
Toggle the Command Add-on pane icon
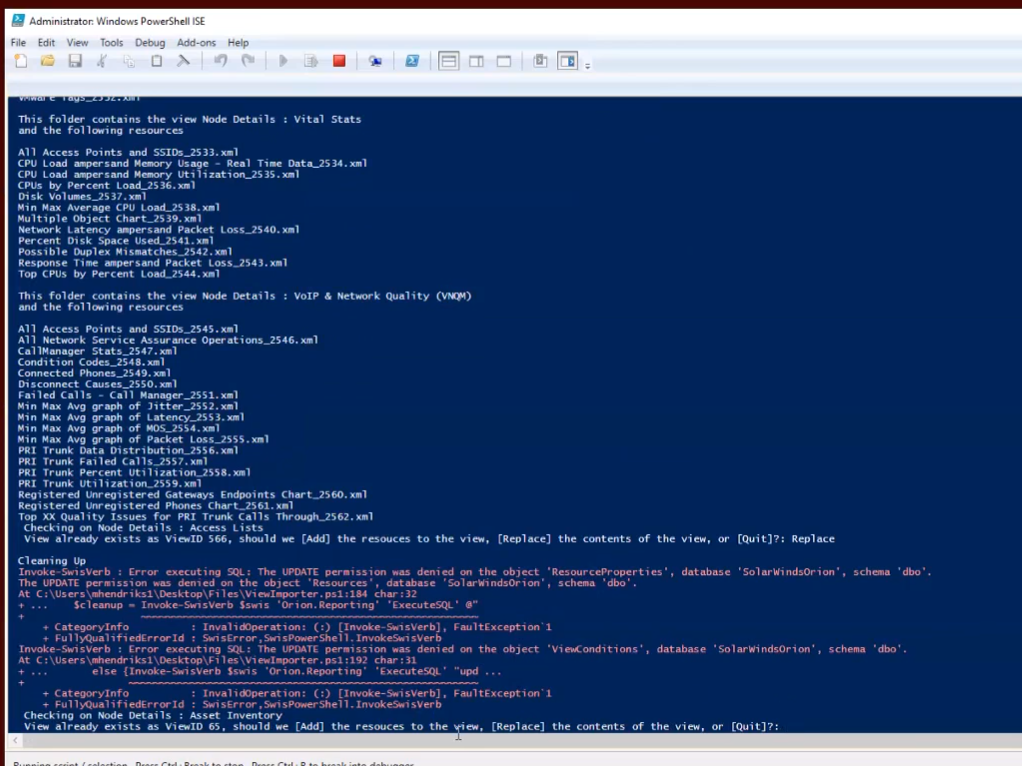[x=568, y=61]
